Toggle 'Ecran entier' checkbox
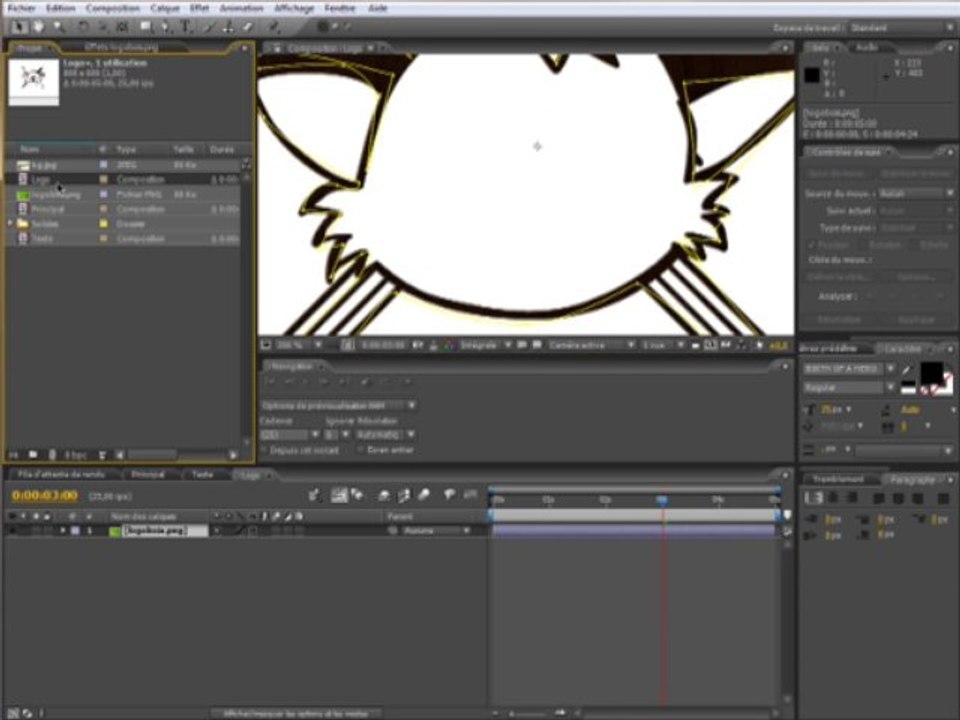The width and height of the screenshot is (960, 720). (361, 450)
